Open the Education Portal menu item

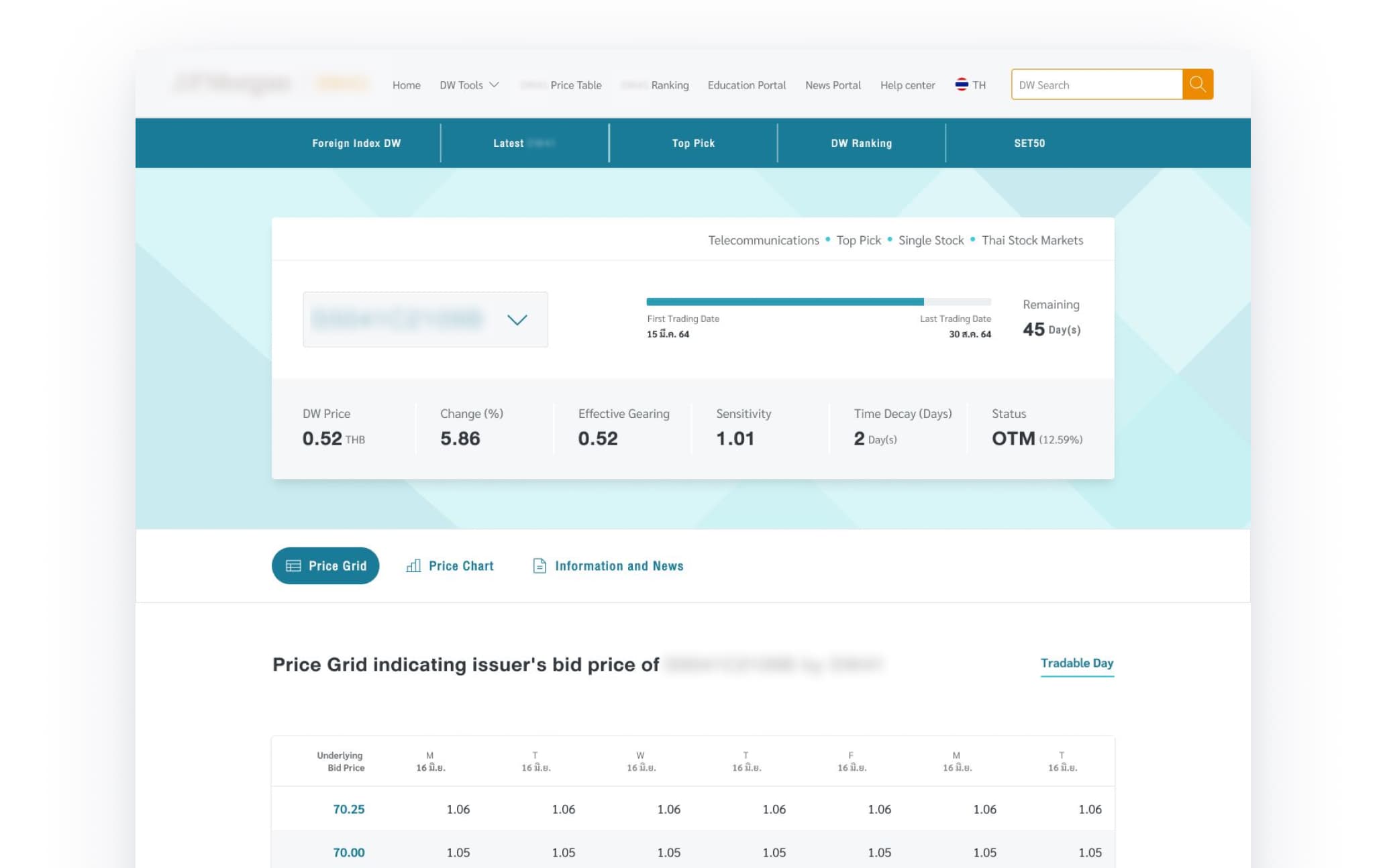tap(746, 85)
